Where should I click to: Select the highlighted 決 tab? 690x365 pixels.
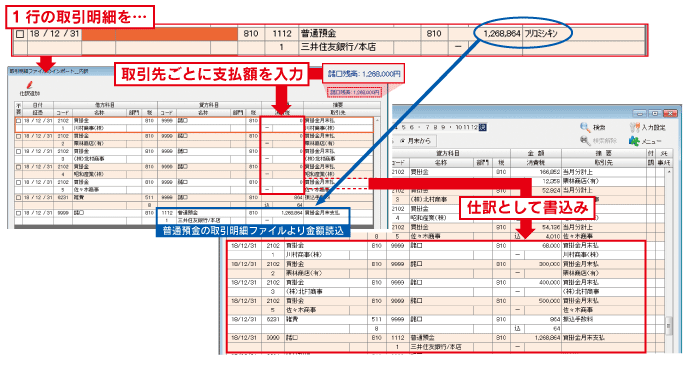[x=483, y=127]
